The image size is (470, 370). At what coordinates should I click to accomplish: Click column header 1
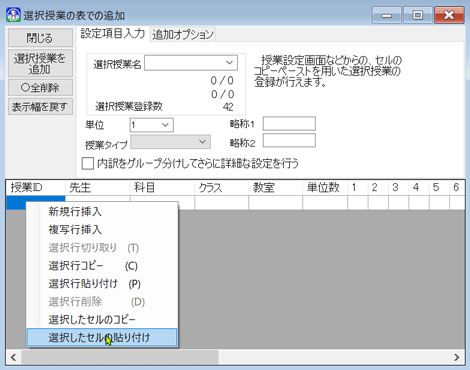(358, 188)
